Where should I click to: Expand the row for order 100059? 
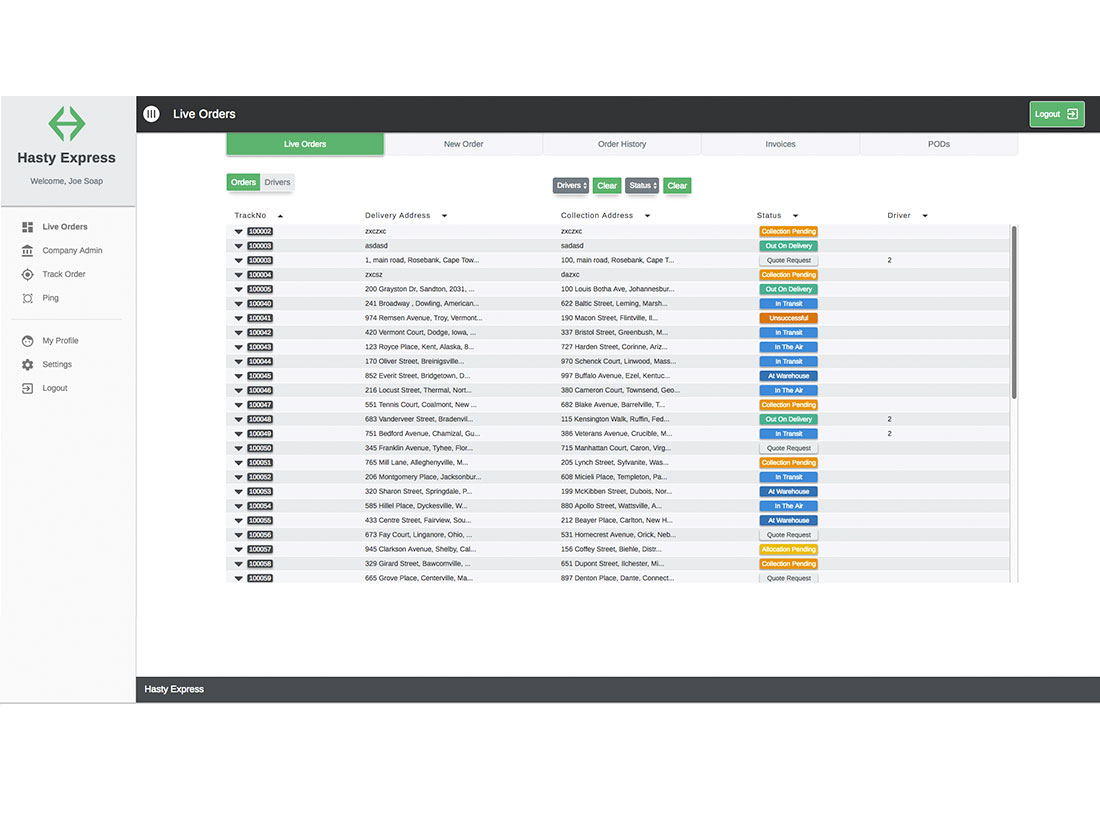click(239, 578)
